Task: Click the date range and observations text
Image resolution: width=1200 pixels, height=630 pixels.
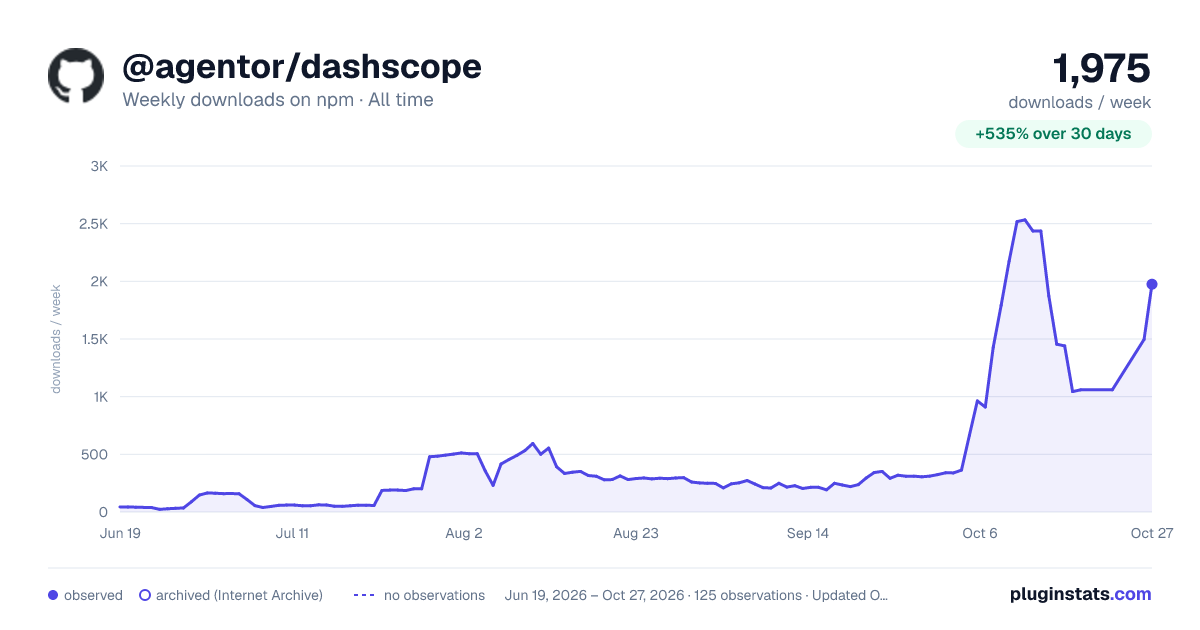Action: point(697,595)
